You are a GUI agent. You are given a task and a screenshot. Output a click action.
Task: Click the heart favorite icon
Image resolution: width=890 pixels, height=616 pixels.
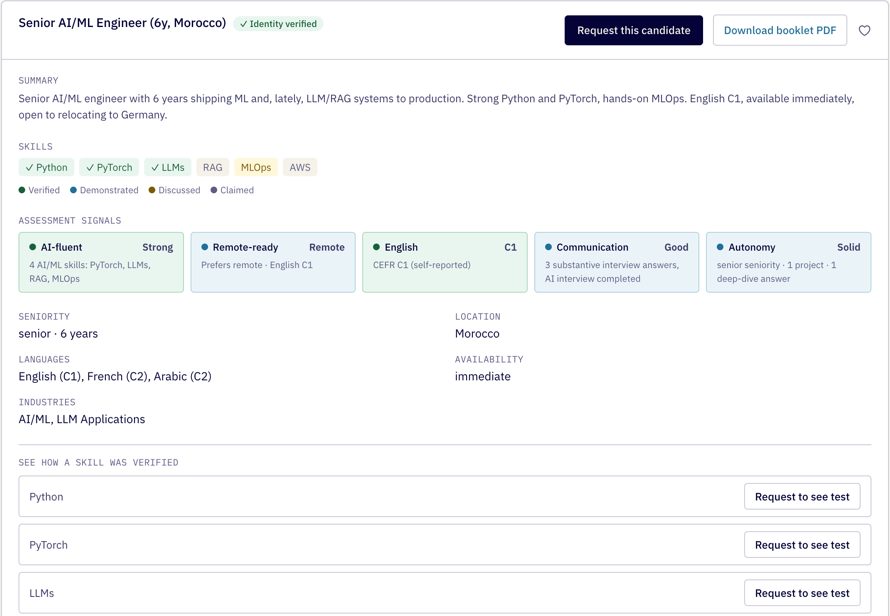864,31
